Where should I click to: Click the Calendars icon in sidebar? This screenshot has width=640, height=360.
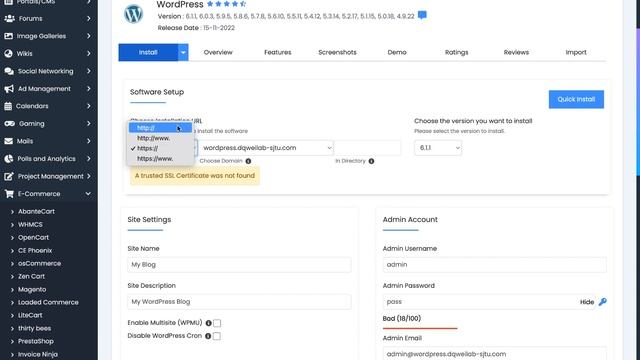[8, 106]
